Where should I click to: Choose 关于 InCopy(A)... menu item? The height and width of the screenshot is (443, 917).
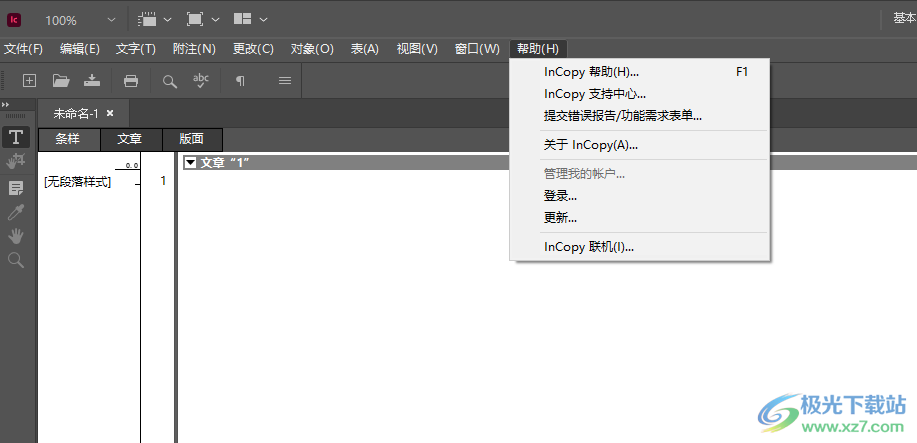pos(640,145)
